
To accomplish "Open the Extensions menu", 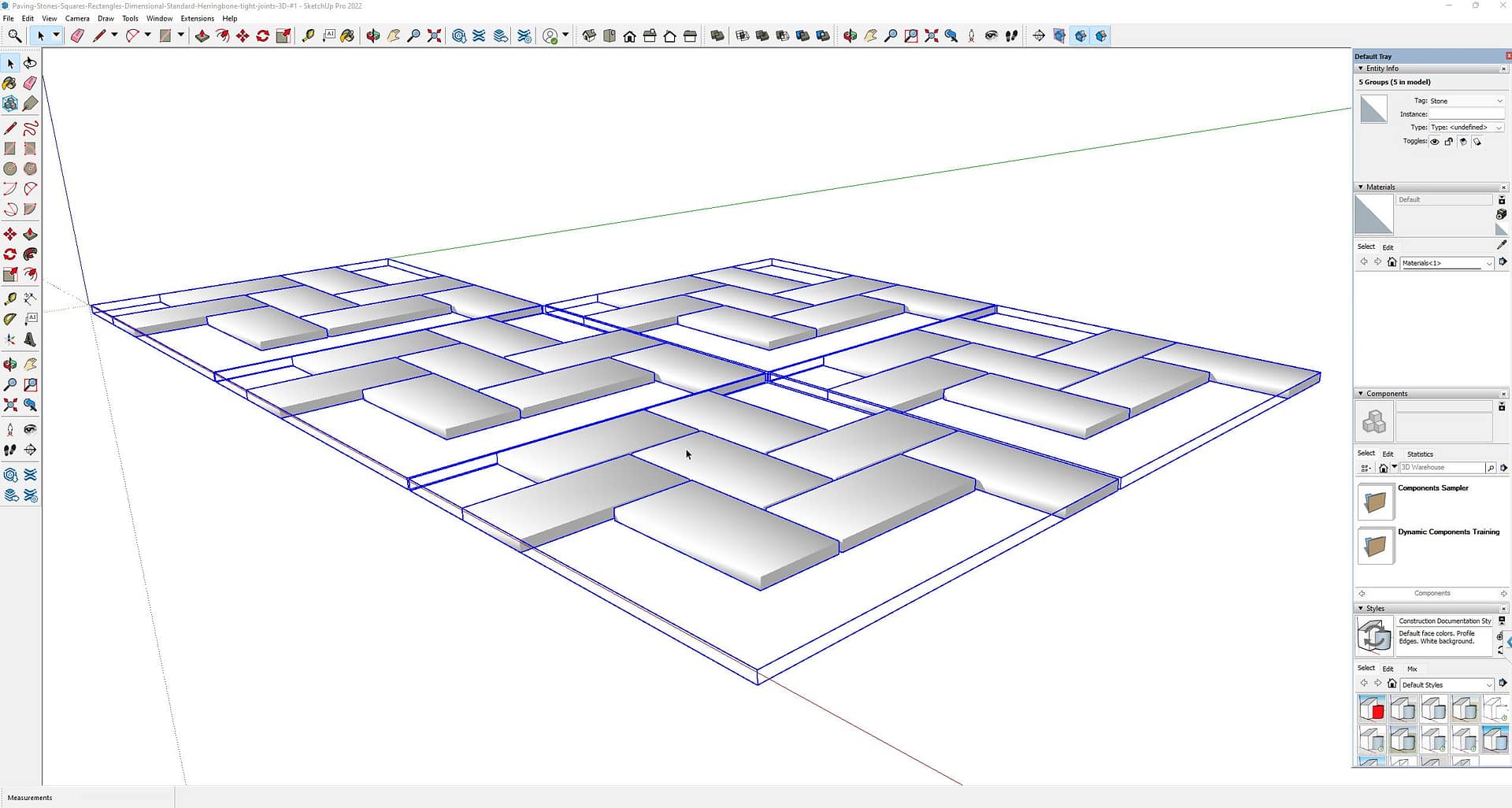I will (x=197, y=18).
